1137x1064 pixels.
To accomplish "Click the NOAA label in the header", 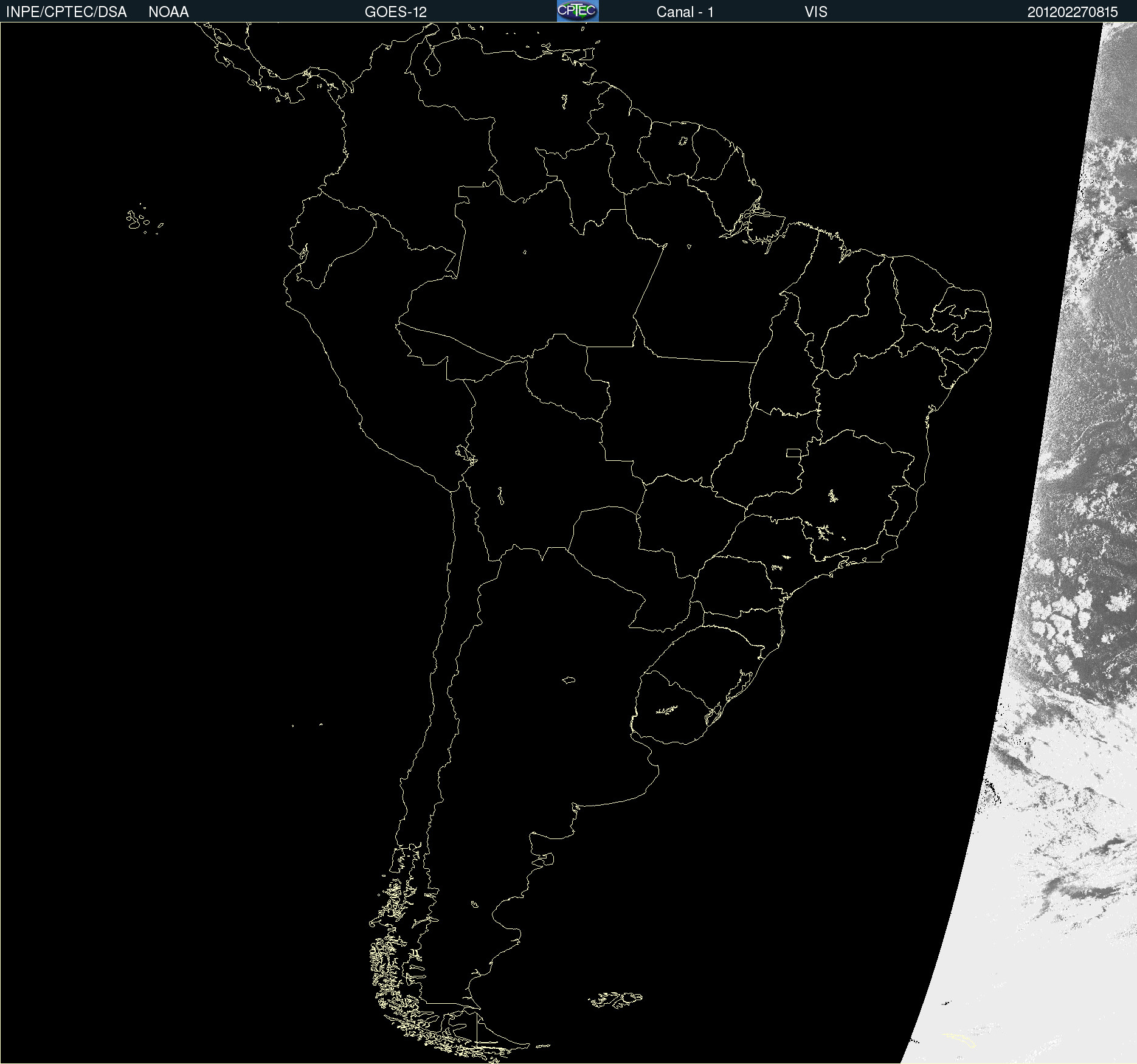I will tap(168, 12).
